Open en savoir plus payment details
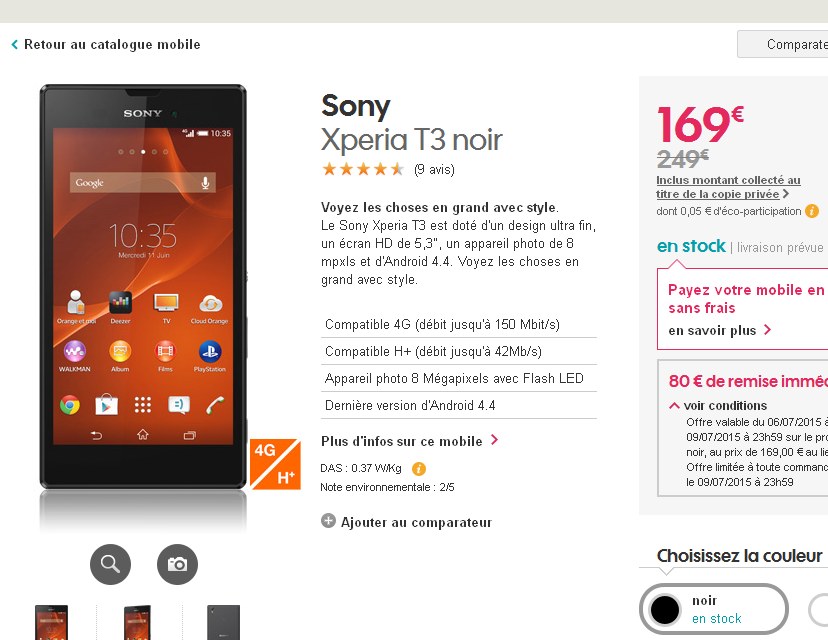This screenshot has height=640, width=828. (x=720, y=331)
